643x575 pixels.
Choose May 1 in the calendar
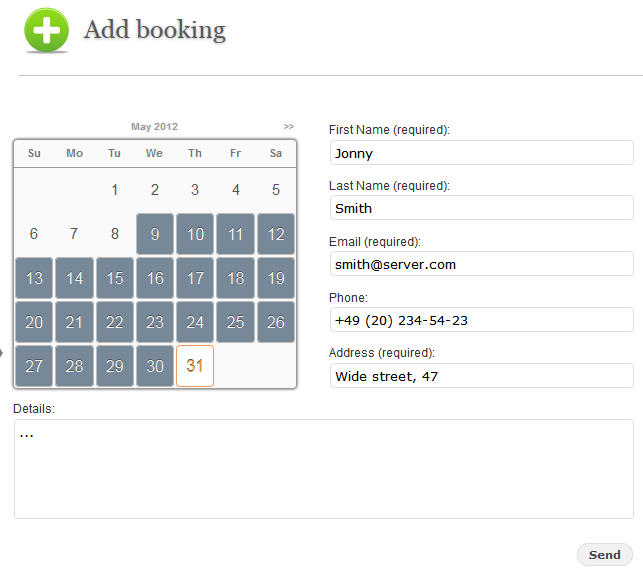115,190
